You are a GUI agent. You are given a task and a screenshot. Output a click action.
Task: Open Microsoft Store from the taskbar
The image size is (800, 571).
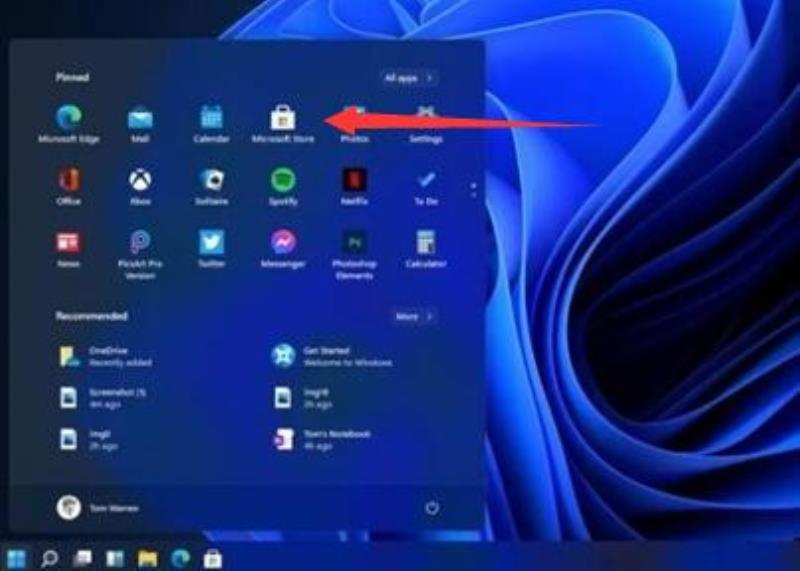(213, 559)
